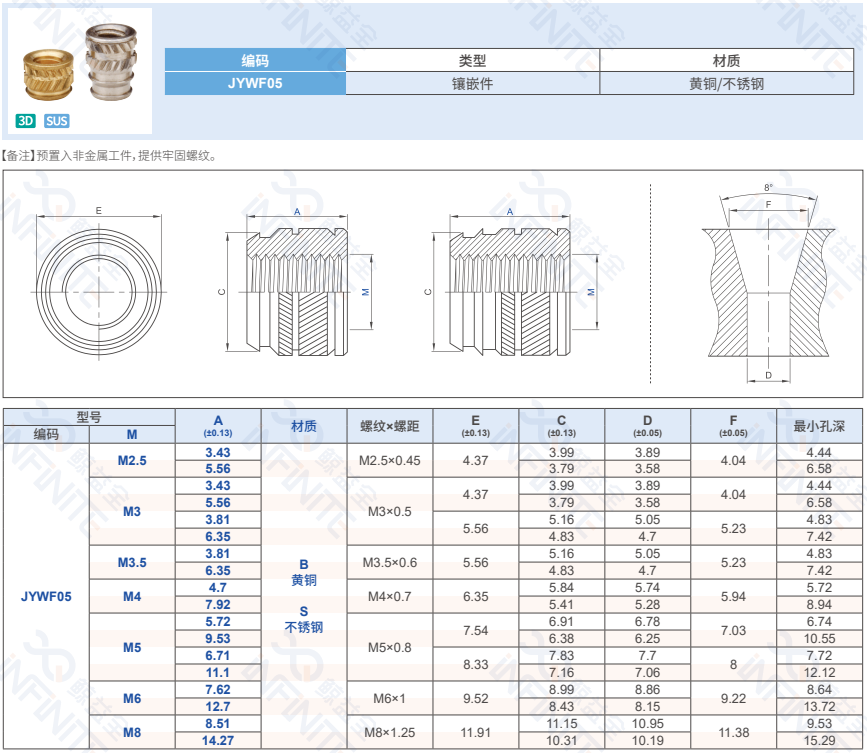Click the 最小孔深 column header
This screenshot has height=753, width=867.
click(x=819, y=426)
